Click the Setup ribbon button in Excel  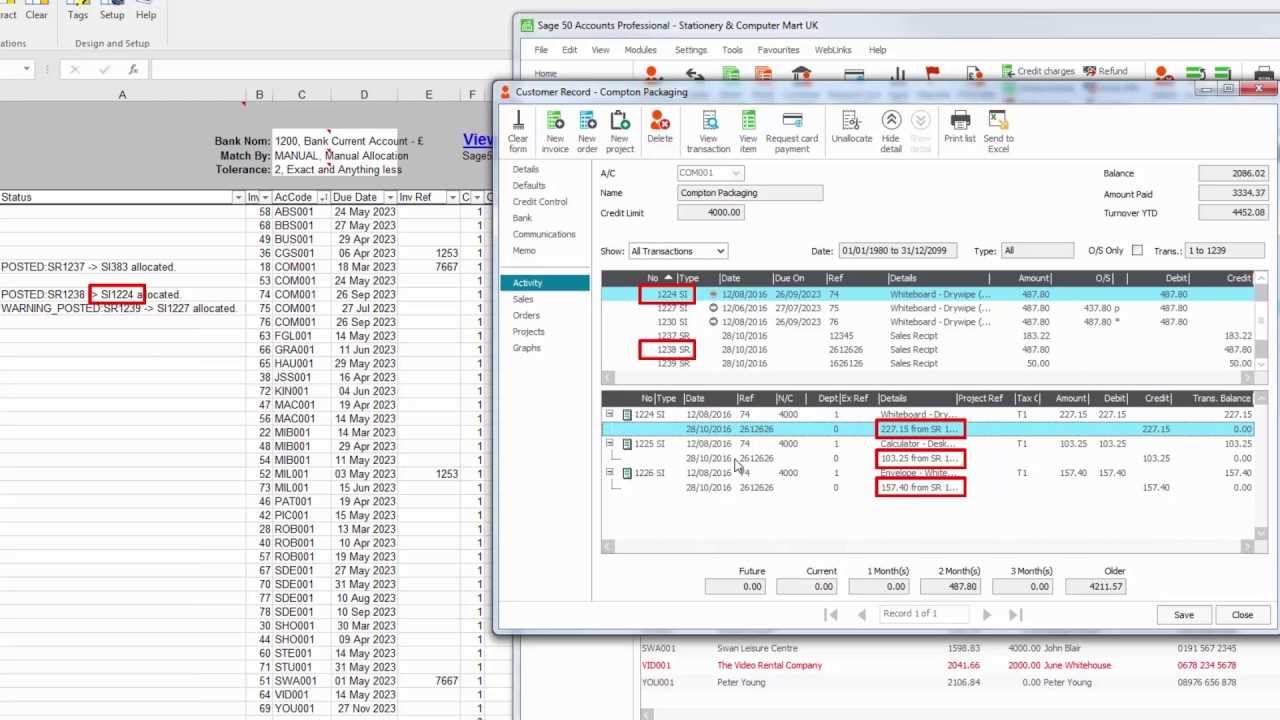pos(112,11)
